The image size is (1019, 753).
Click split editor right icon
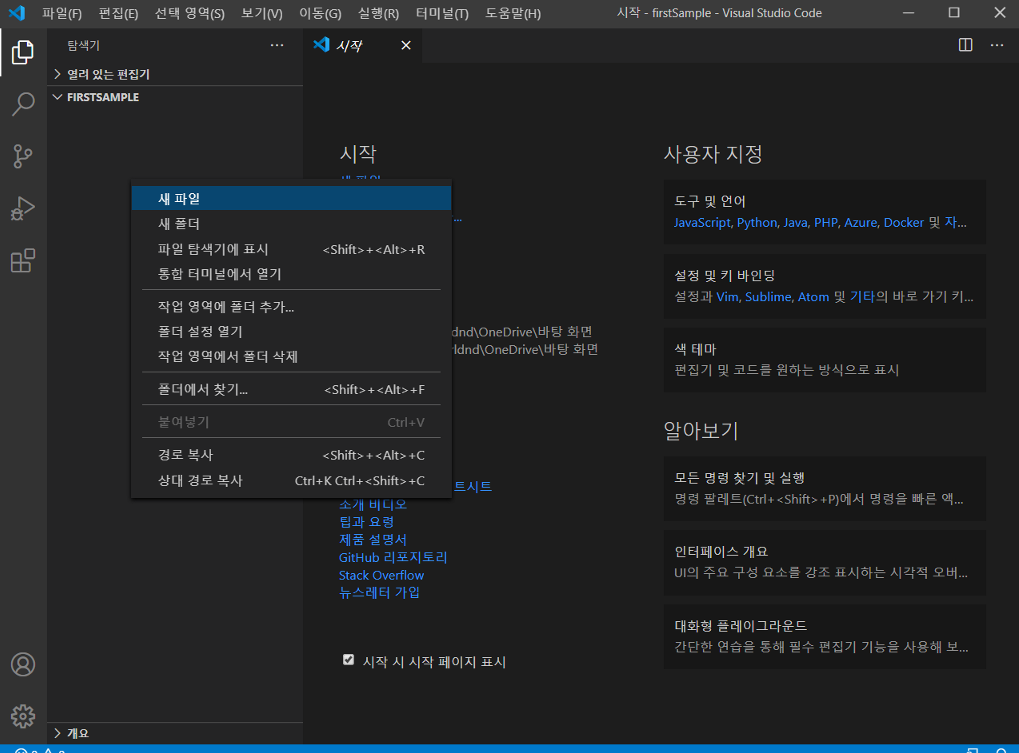[x=965, y=45]
